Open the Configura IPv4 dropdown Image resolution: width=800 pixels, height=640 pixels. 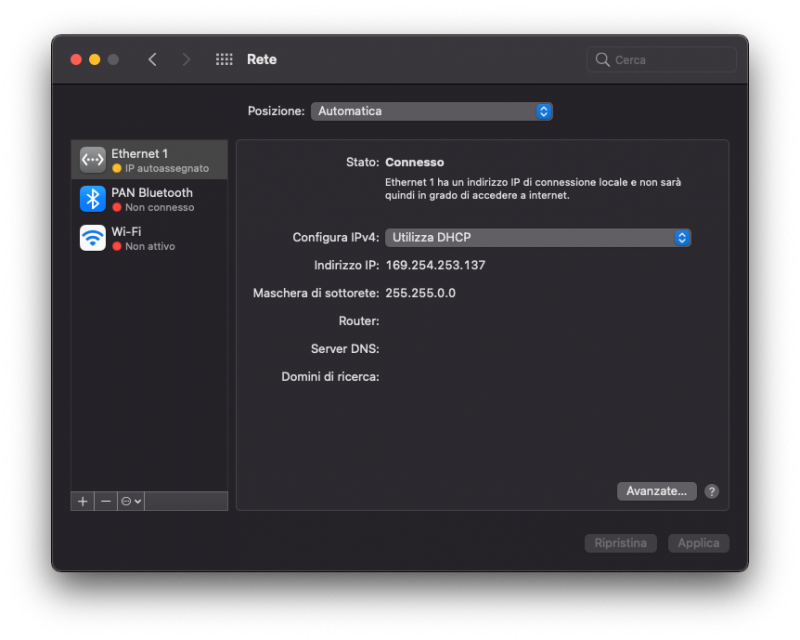tap(538, 238)
